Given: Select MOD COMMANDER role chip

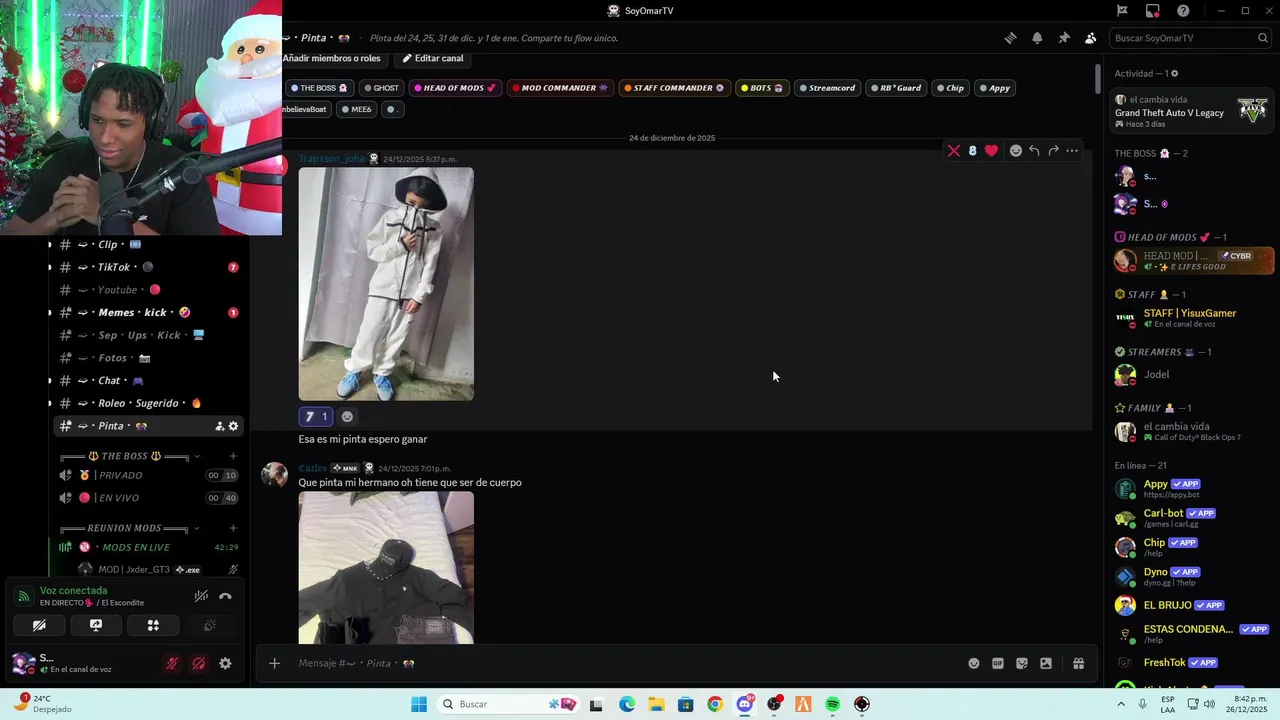Looking at the screenshot, I should tap(559, 88).
